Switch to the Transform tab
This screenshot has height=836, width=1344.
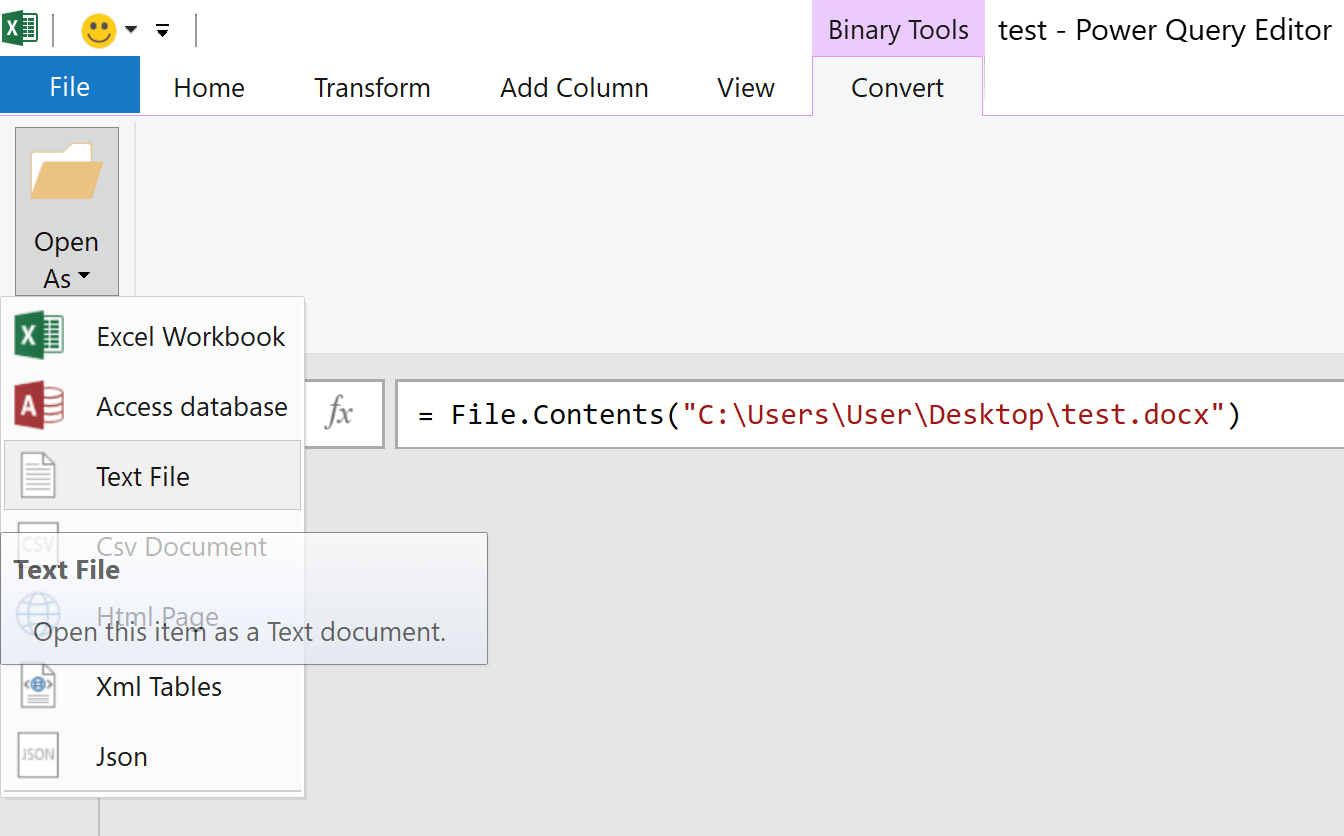(x=372, y=88)
